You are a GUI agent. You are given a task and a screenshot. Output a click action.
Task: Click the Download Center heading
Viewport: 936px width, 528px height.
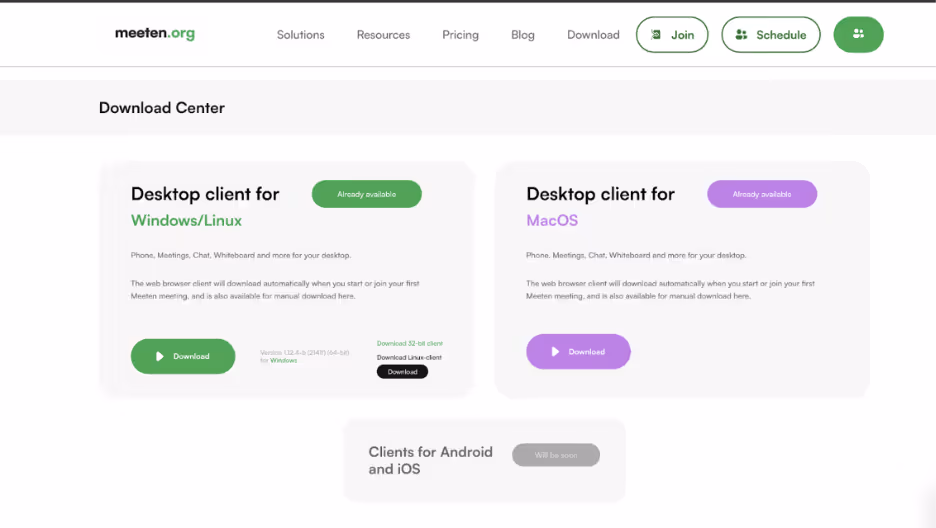point(162,108)
